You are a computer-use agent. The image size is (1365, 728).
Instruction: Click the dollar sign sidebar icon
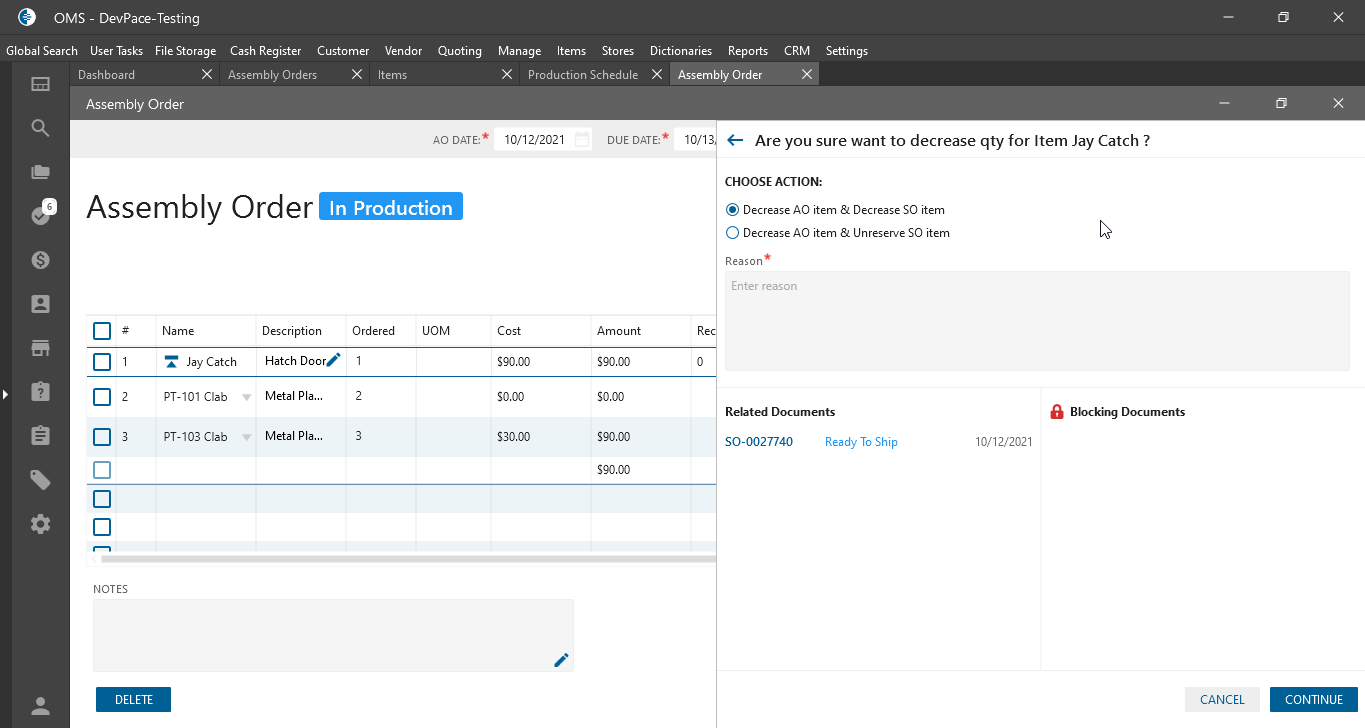[40, 260]
